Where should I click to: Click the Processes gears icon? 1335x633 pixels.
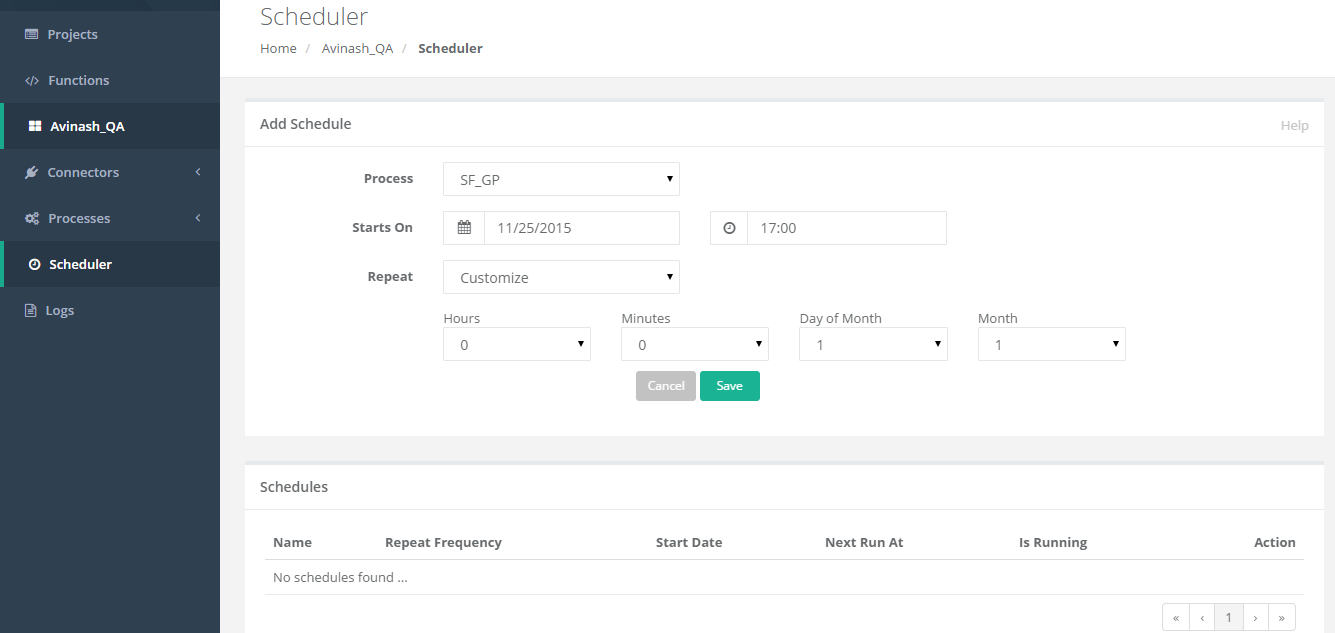click(x=32, y=218)
